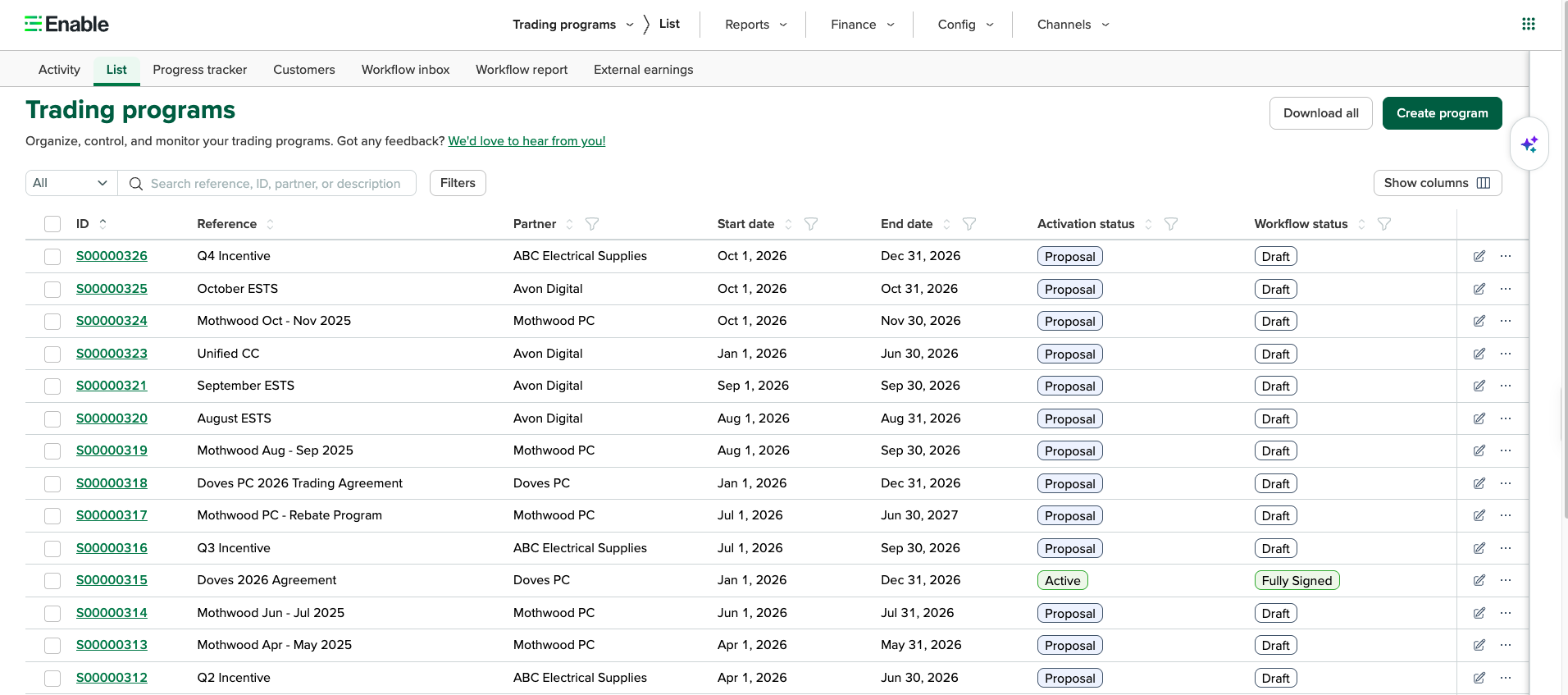
Task: Filter by End date funnel icon
Action: pyautogui.click(x=969, y=224)
